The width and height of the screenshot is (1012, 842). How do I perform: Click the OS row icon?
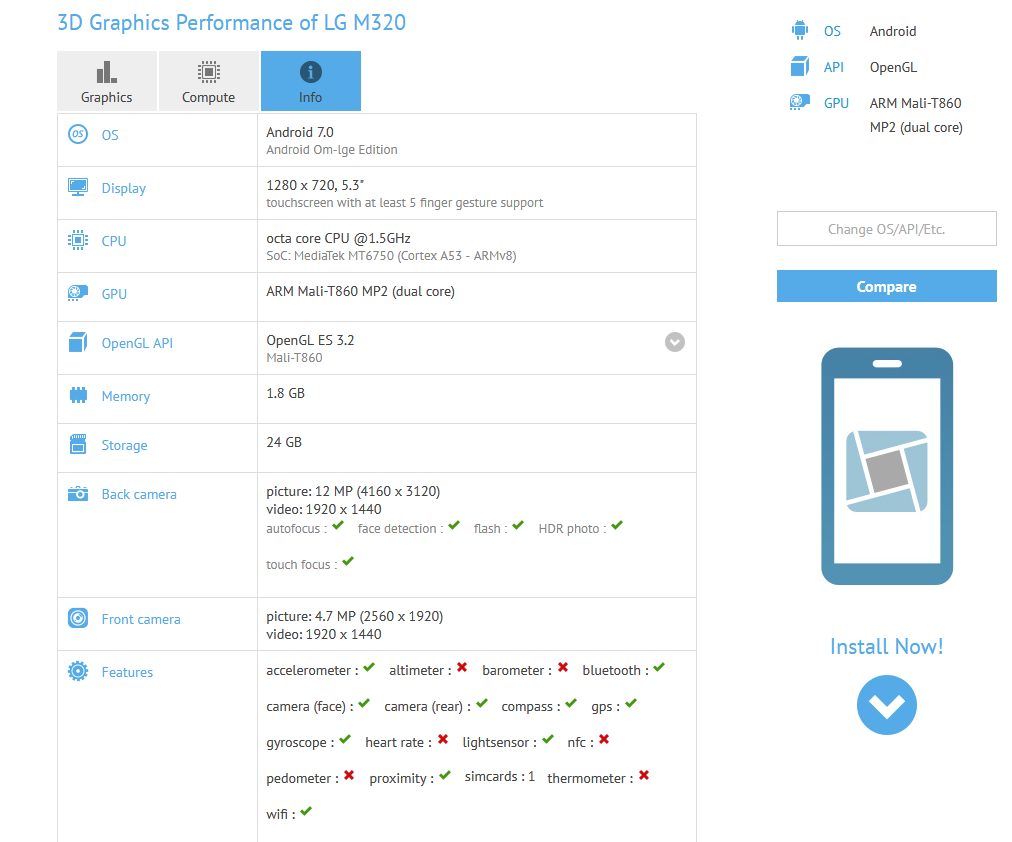[x=78, y=134]
